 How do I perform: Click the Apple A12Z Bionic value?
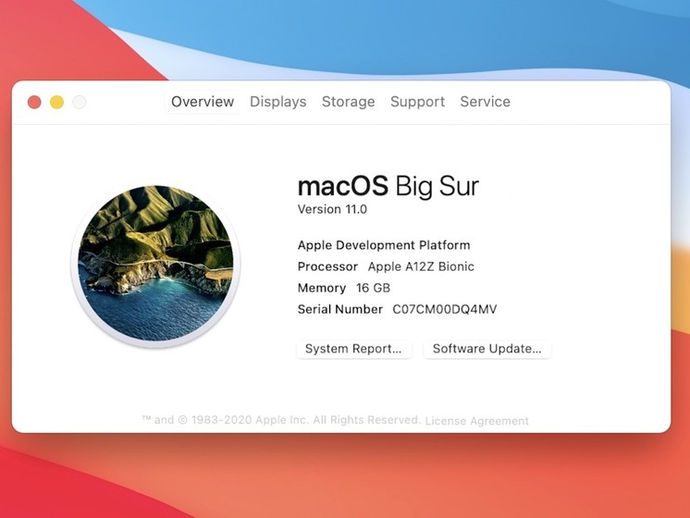coord(421,267)
